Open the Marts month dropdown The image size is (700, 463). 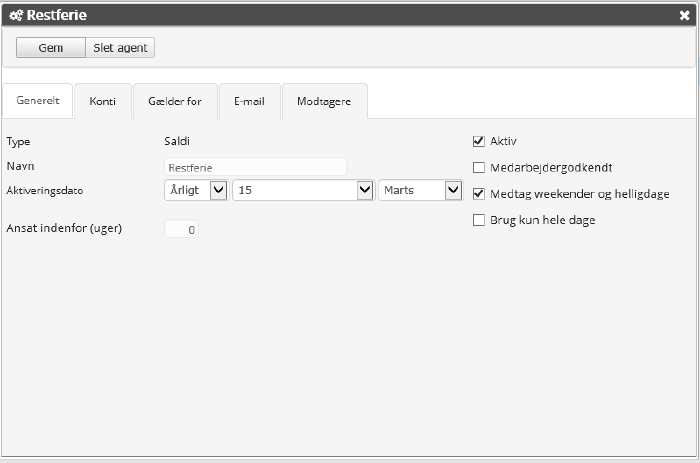419,190
